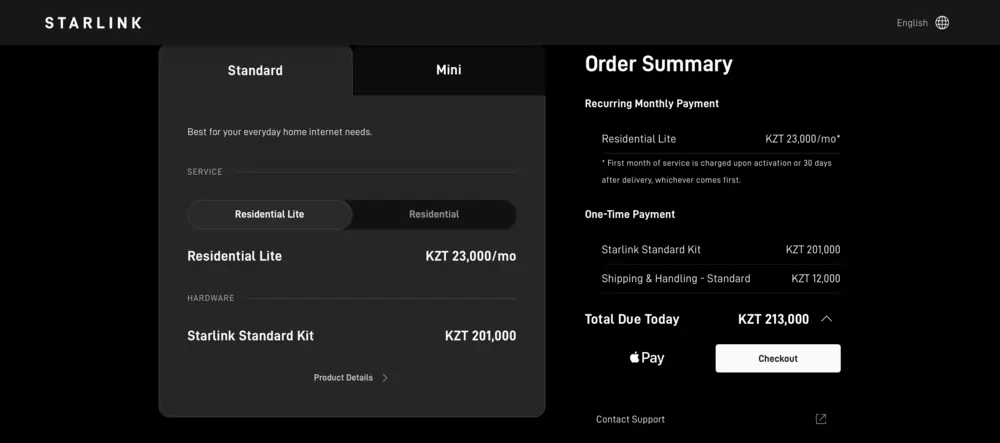
Task: Click the Starlink logo in the header
Action: pyautogui.click(x=93, y=23)
